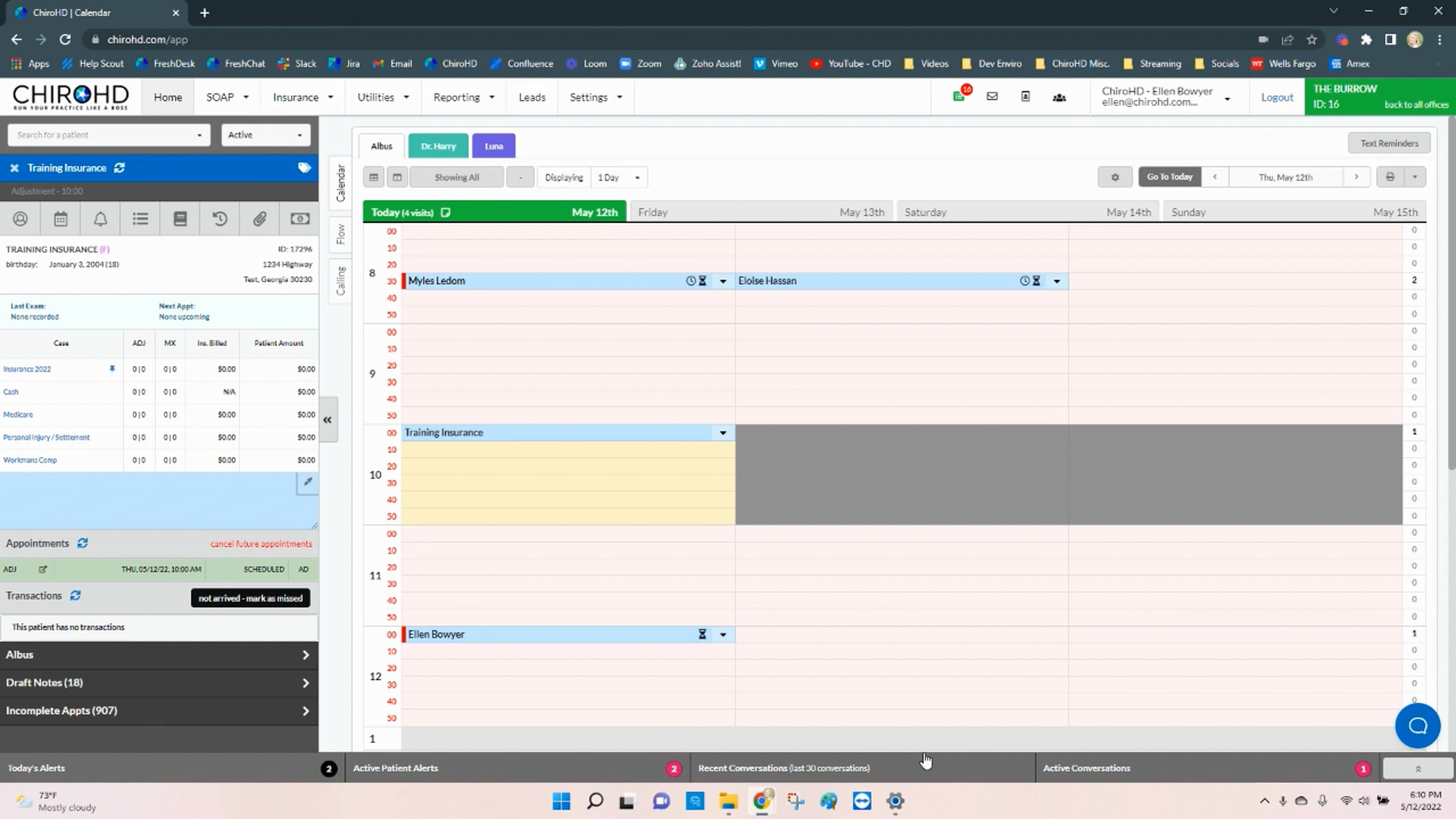Open the payment cash icon in patient toolbar
This screenshot has height=819, width=1456.
tap(300, 218)
